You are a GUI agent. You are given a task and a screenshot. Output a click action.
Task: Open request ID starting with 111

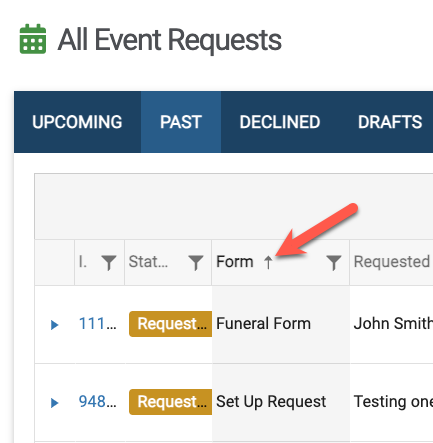(x=97, y=324)
